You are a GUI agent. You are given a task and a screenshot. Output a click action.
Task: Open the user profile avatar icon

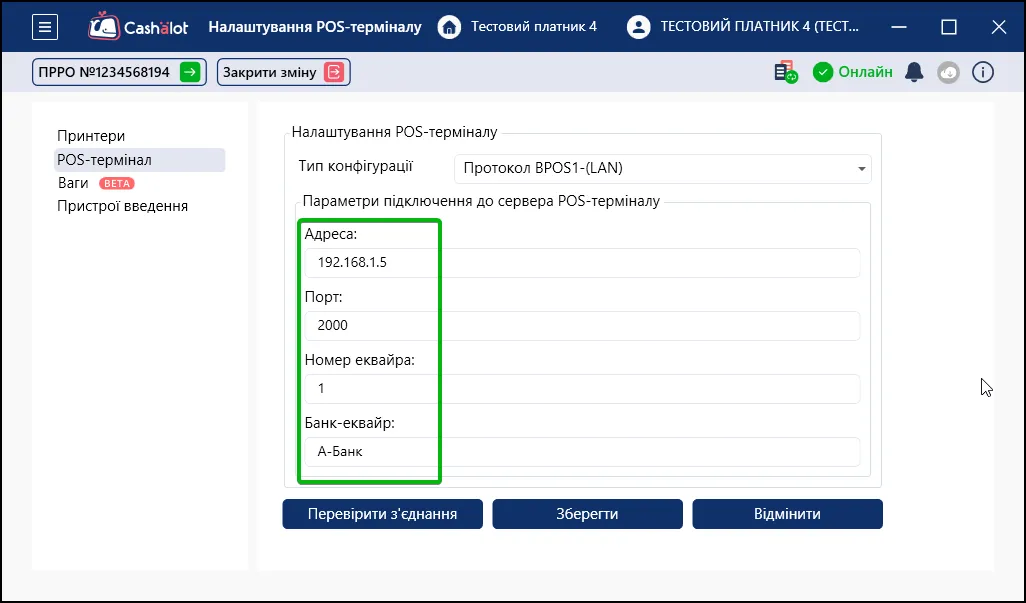pos(638,27)
